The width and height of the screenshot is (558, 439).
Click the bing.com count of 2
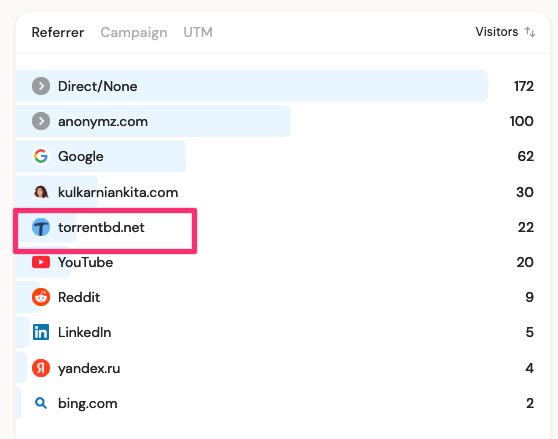click(x=530, y=403)
